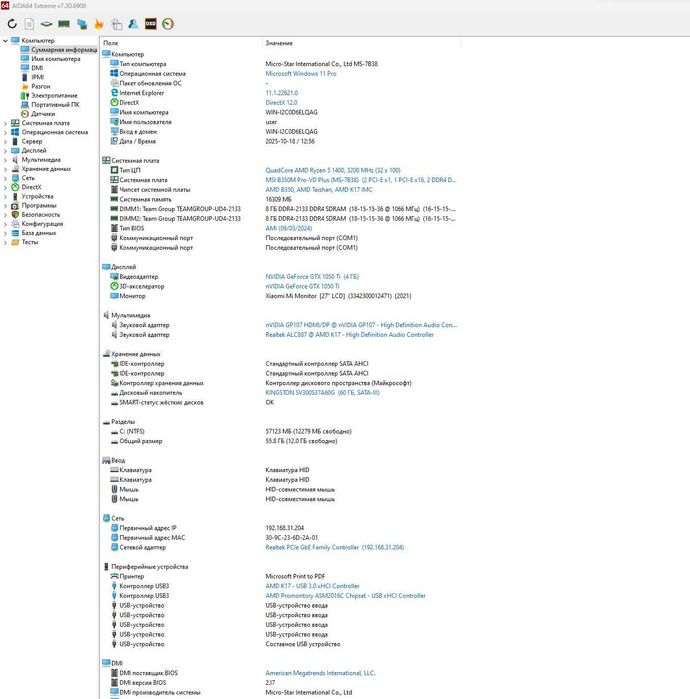Open GPGPU benchmark toolbar icon
Viewport: 690px width, 699px height.
click(82, 24)
